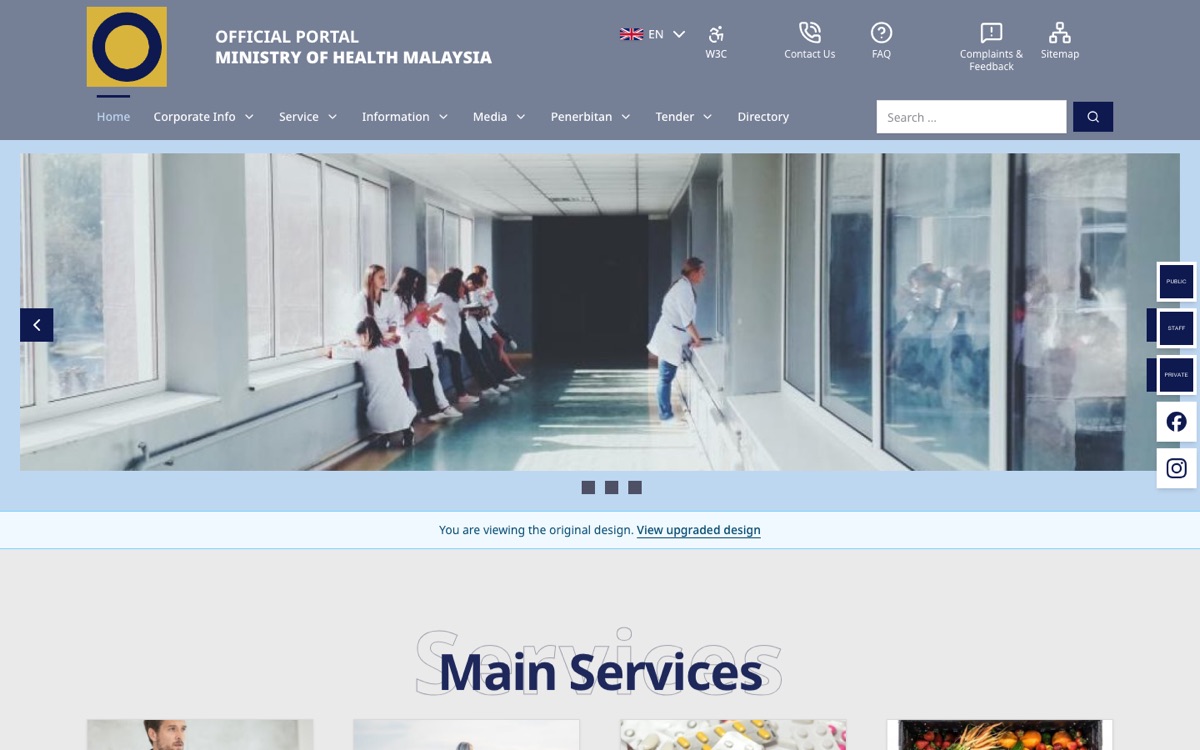Select the STAFF side button
Image resolution: width=1200 pixels, height=750 pixels.
[x=1177, y=328]
